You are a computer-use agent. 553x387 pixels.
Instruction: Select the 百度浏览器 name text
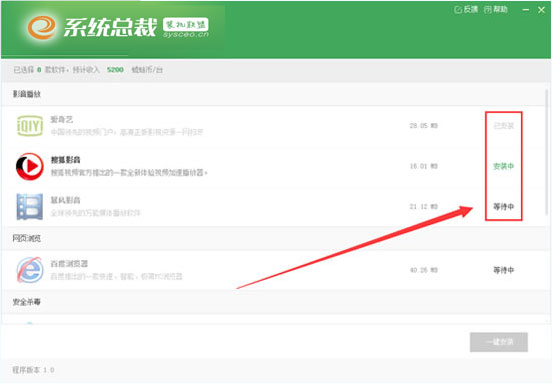coord(69,264)
